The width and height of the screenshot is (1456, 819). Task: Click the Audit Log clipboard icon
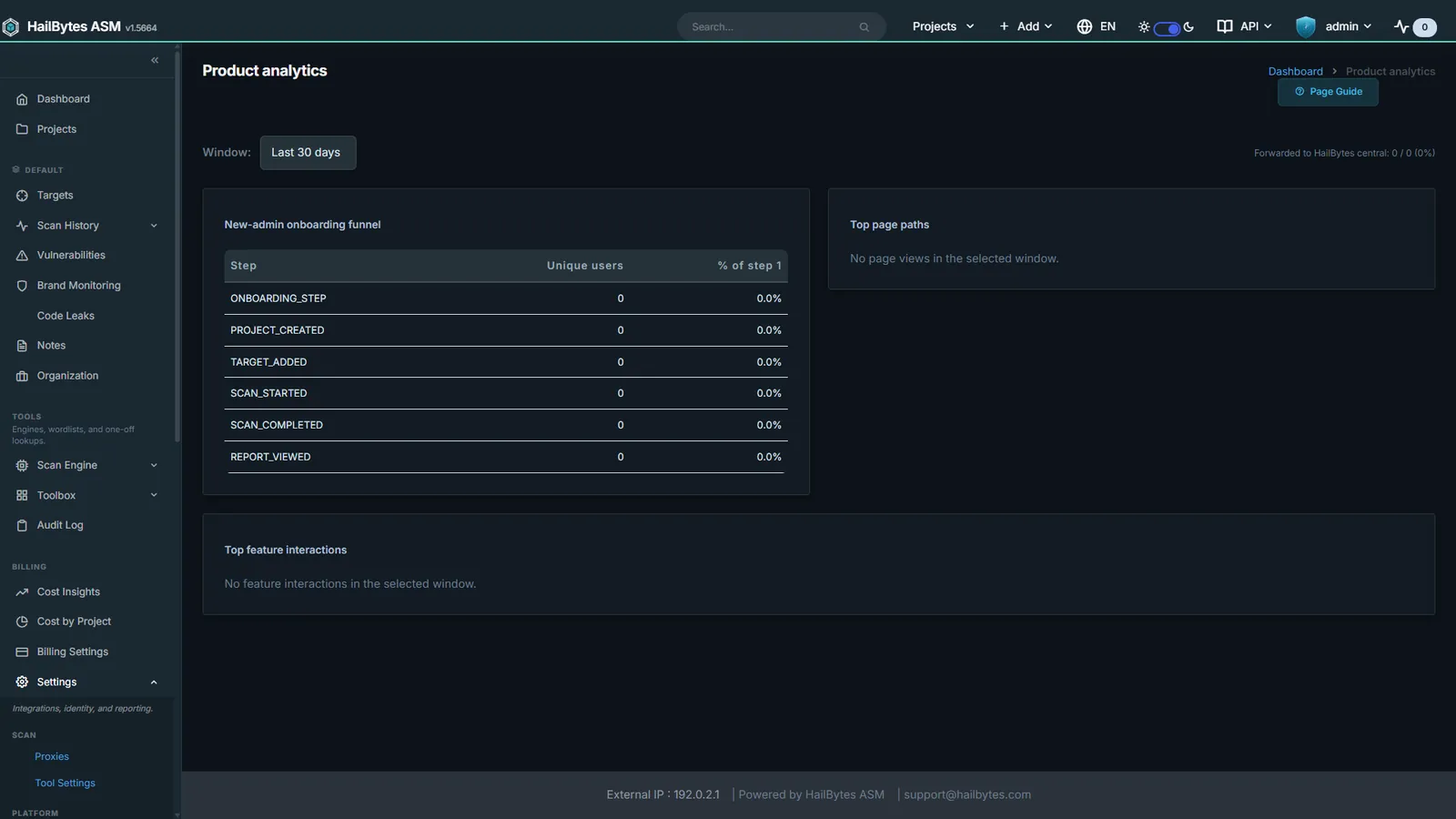22,525
